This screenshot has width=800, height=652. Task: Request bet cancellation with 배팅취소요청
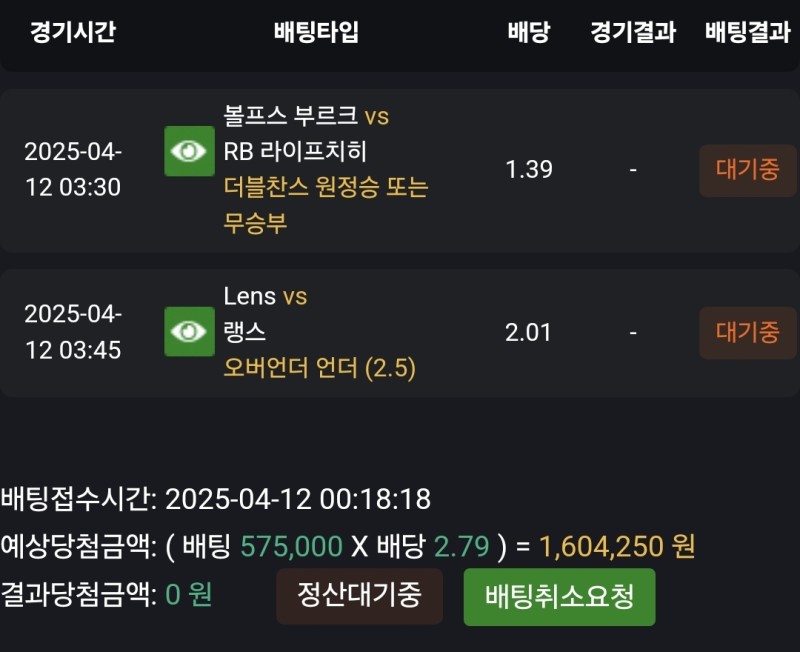point(559,597)
